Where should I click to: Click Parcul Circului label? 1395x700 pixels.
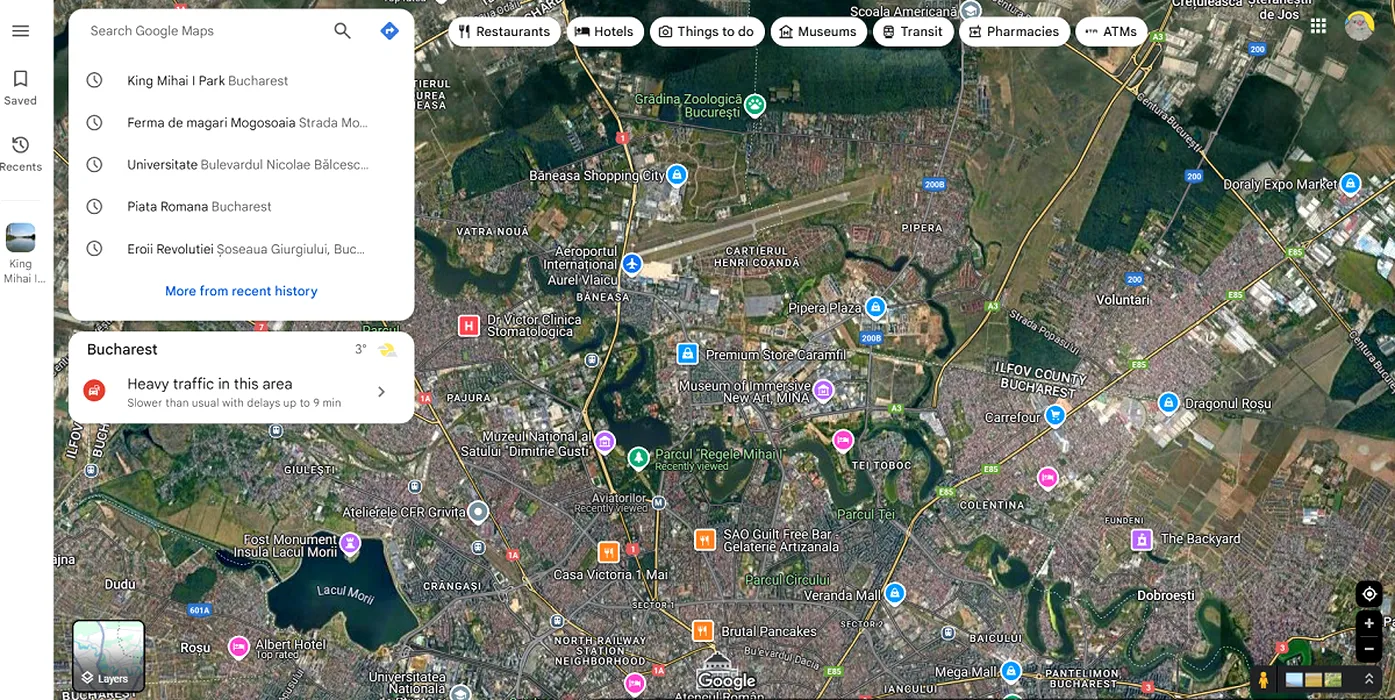[x=787, y=580]
